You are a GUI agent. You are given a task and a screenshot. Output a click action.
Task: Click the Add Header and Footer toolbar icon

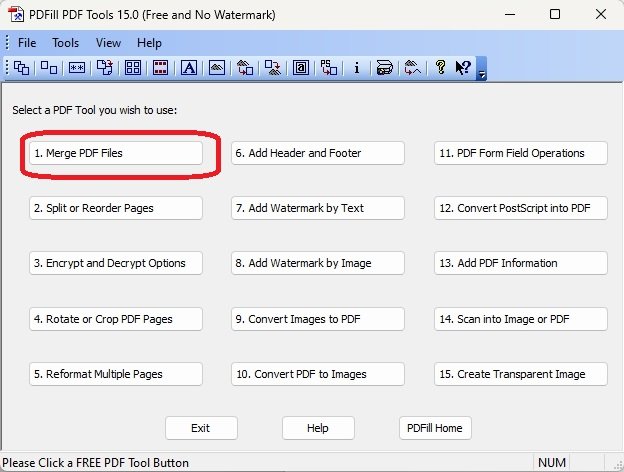pyautogui.click(x=161, y=68)
